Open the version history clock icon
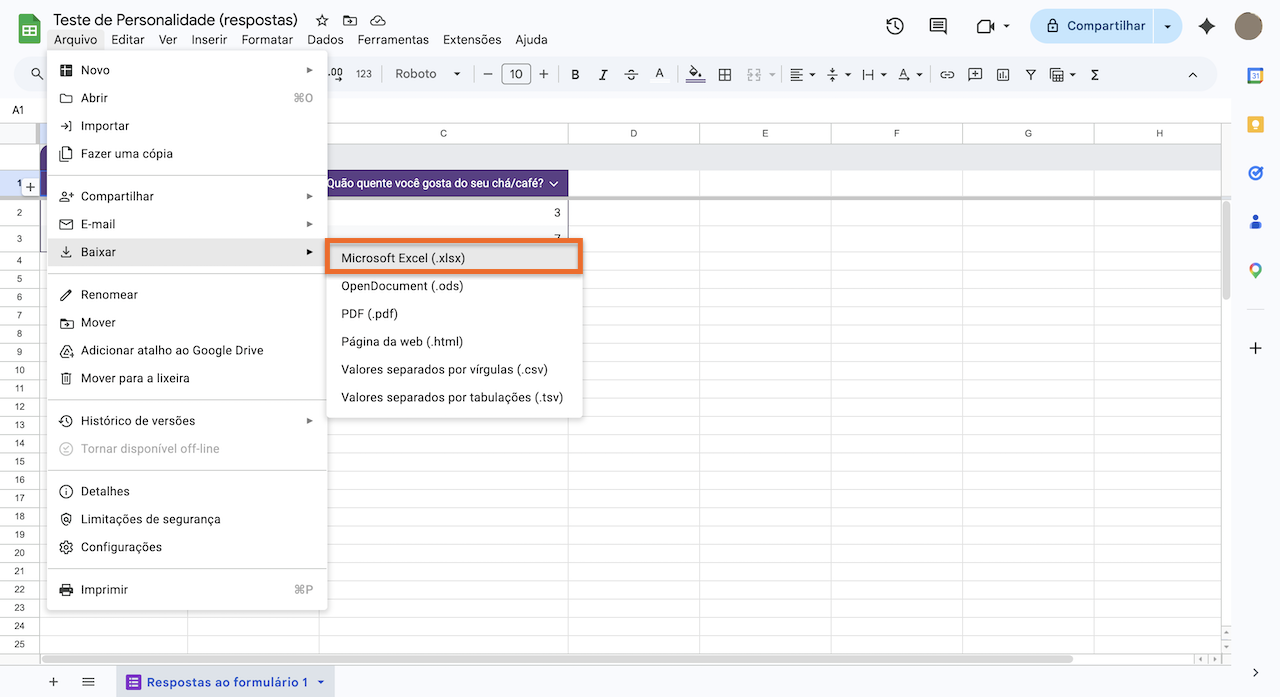 coord(895,26)
